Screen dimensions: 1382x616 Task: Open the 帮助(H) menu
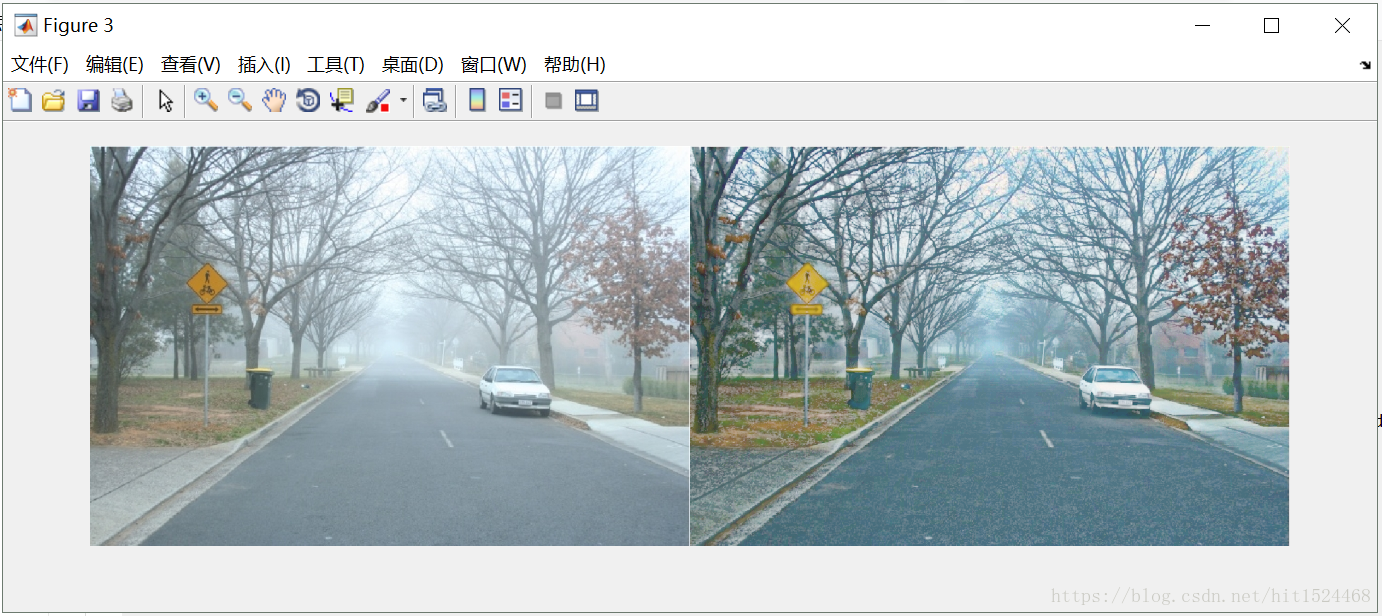pos(575,65)
